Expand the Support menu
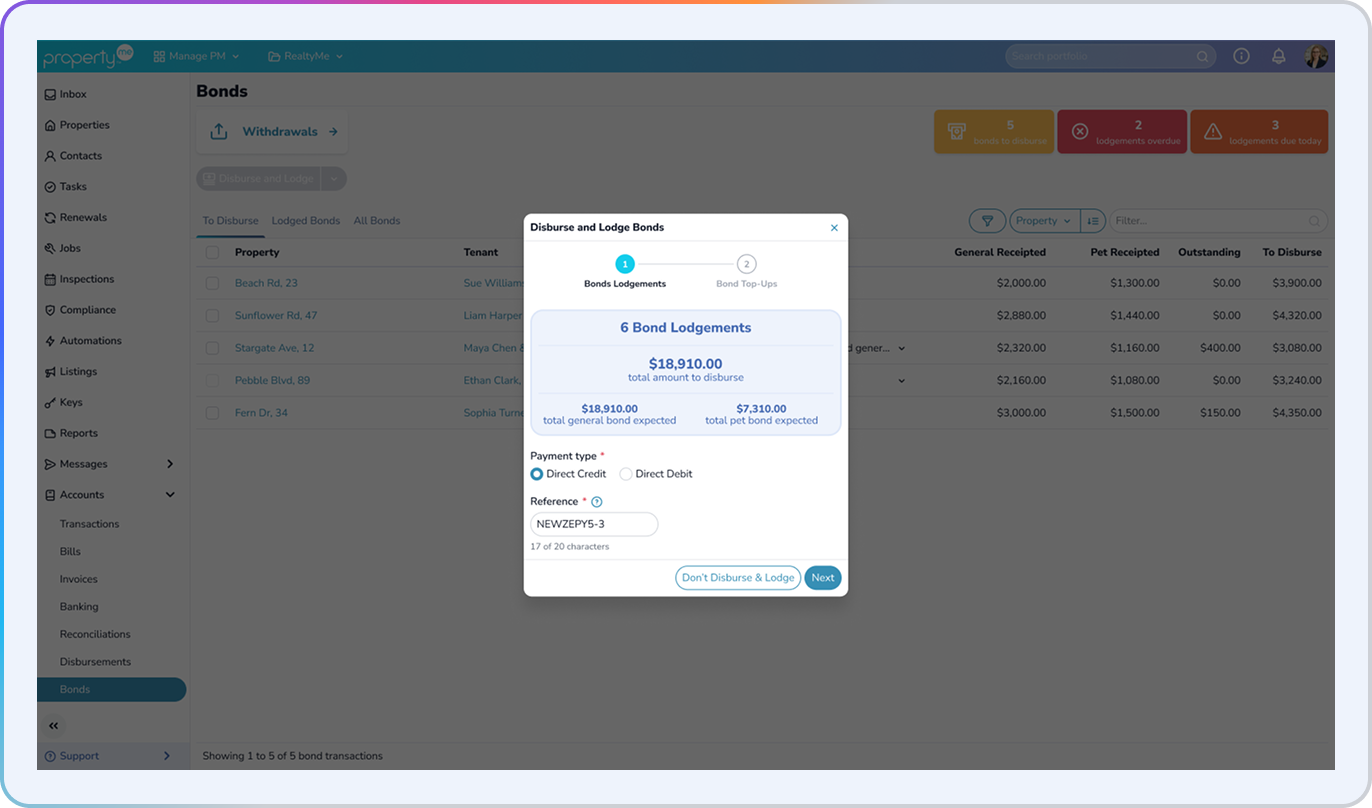 (x=167, y=756)
